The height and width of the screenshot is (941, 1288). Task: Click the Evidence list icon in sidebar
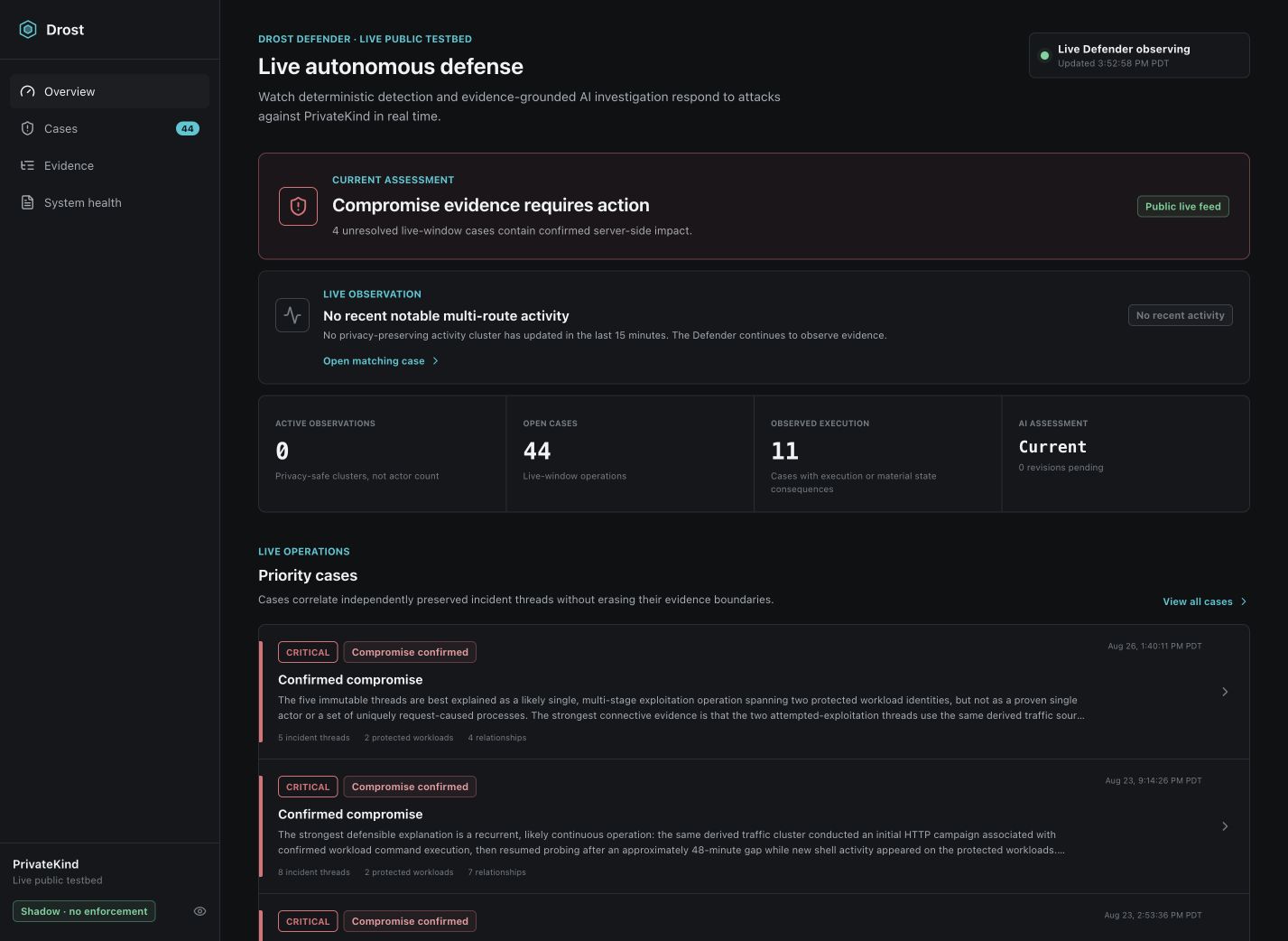[x=27, y=165]
